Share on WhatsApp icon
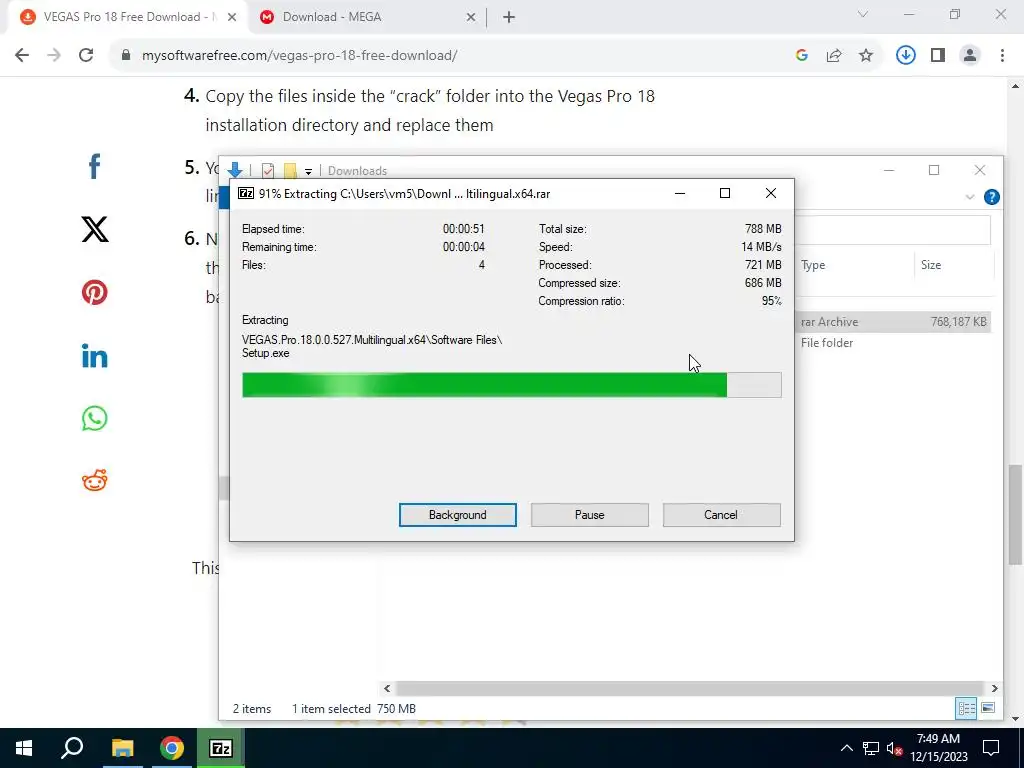The width and height of the screenshot is (1024, 768). (95, 418)
